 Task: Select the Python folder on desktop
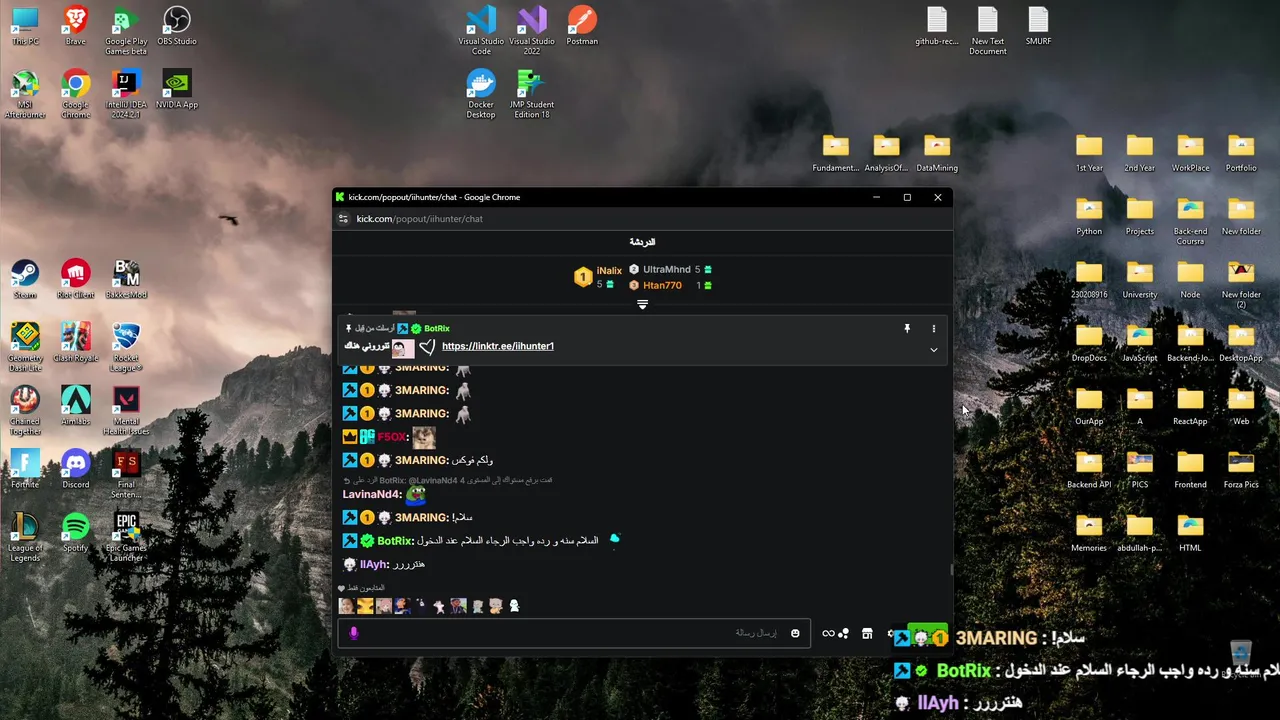(1089, 216)
